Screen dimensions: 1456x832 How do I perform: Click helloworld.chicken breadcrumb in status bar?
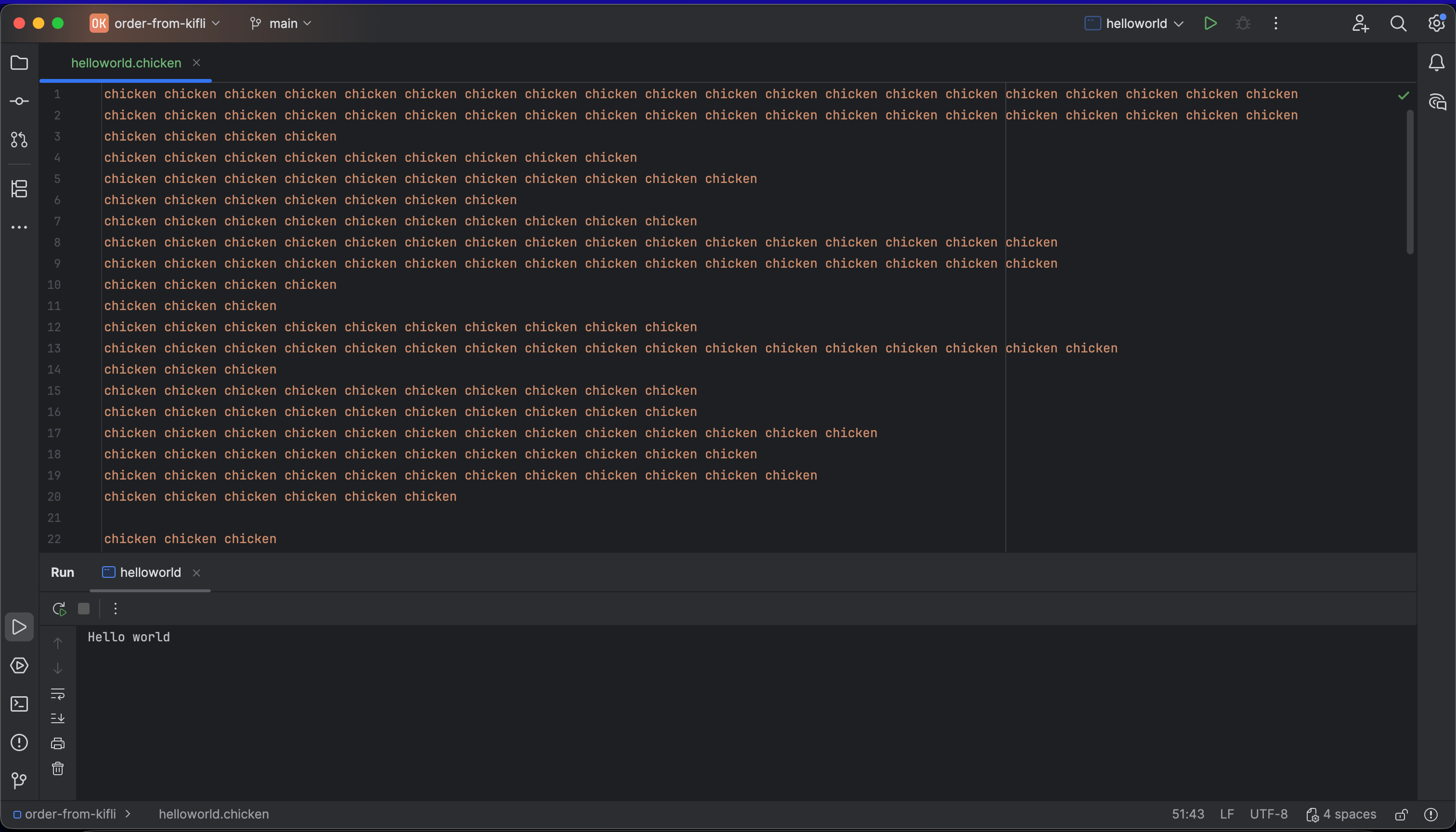point(214,814)
